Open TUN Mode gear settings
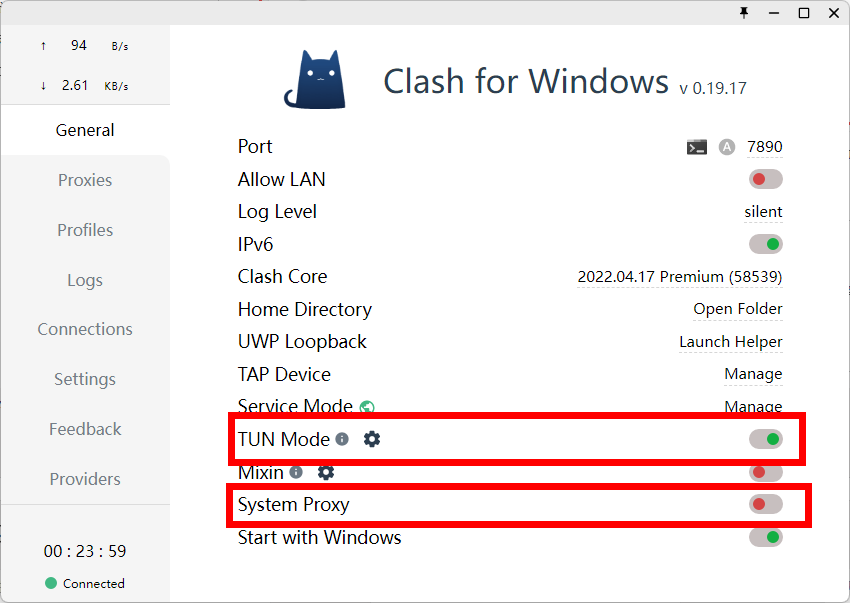Image resolution: width=850 pixels, height=603 pixels. (x=372, y=439)
